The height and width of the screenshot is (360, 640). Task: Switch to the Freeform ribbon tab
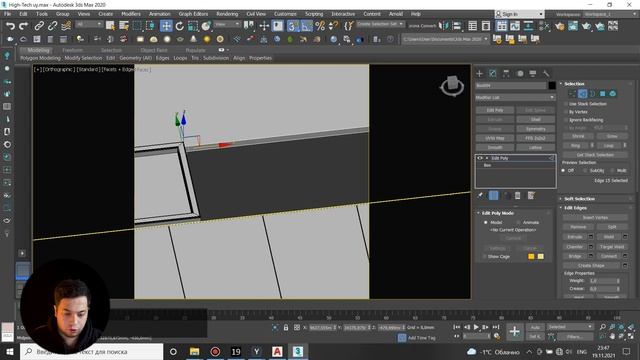pyautogui.click(x=73, y=50)
